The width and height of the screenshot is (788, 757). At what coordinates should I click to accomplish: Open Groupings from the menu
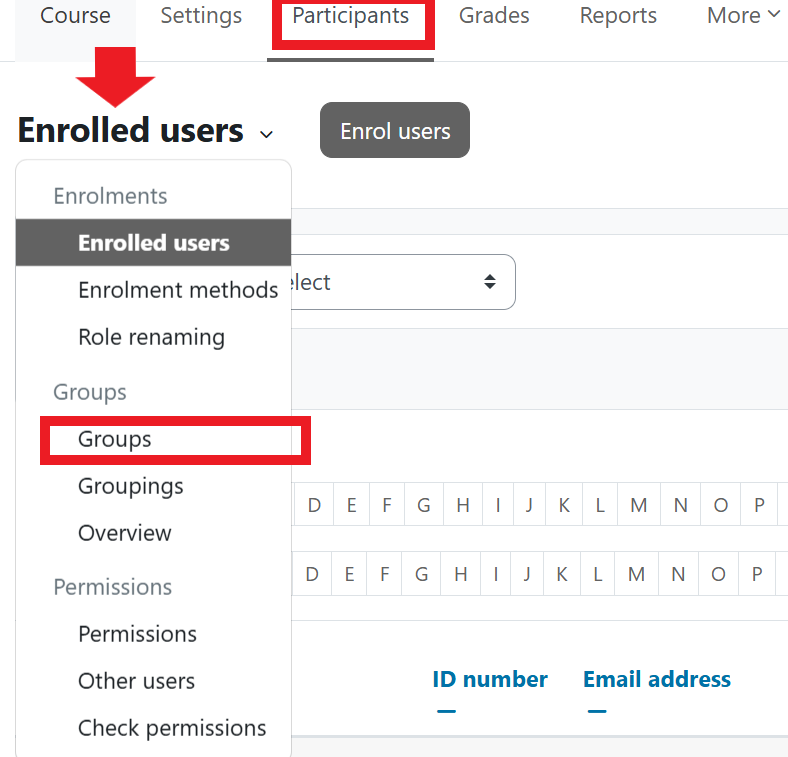click(131, 486)
